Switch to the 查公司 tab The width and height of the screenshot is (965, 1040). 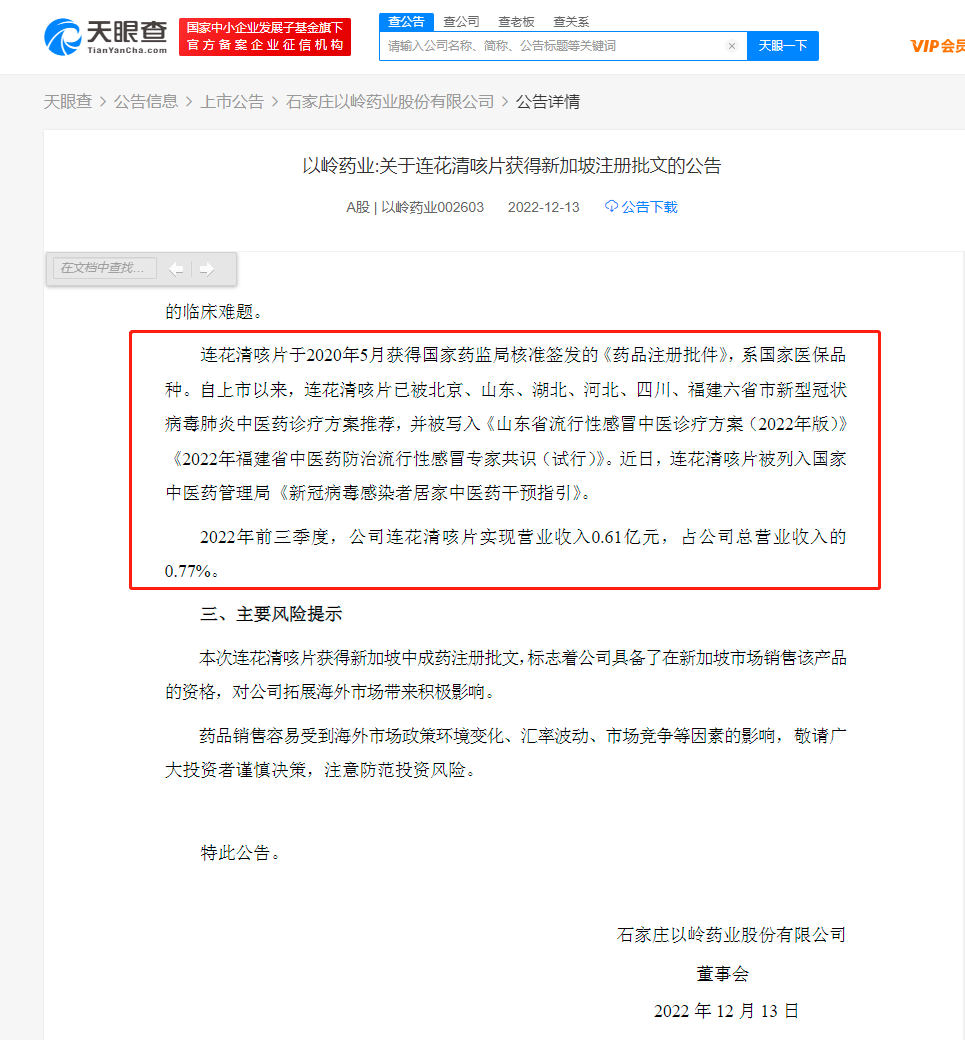[461, 22]
